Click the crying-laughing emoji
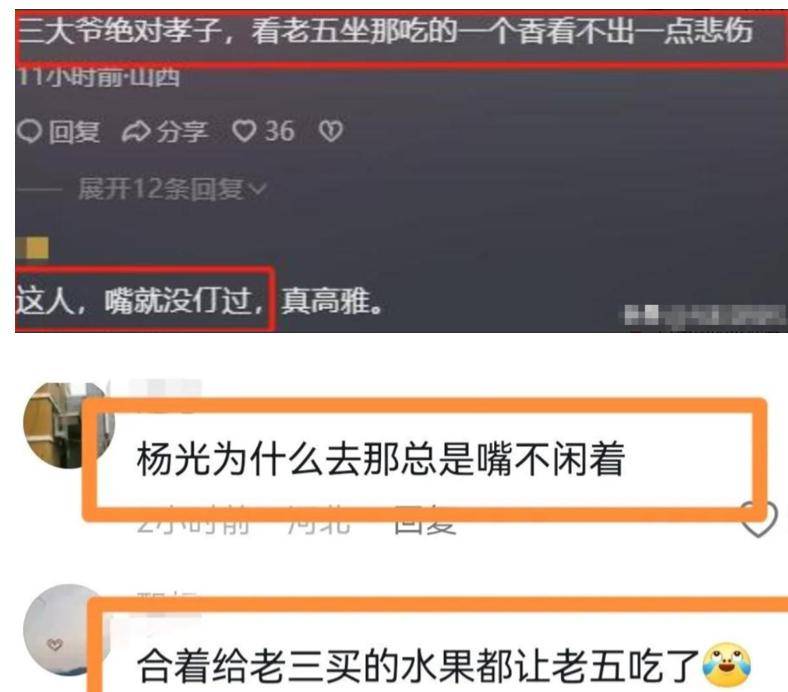This screenshot has height=692, width=788. (x=727, y=666)
